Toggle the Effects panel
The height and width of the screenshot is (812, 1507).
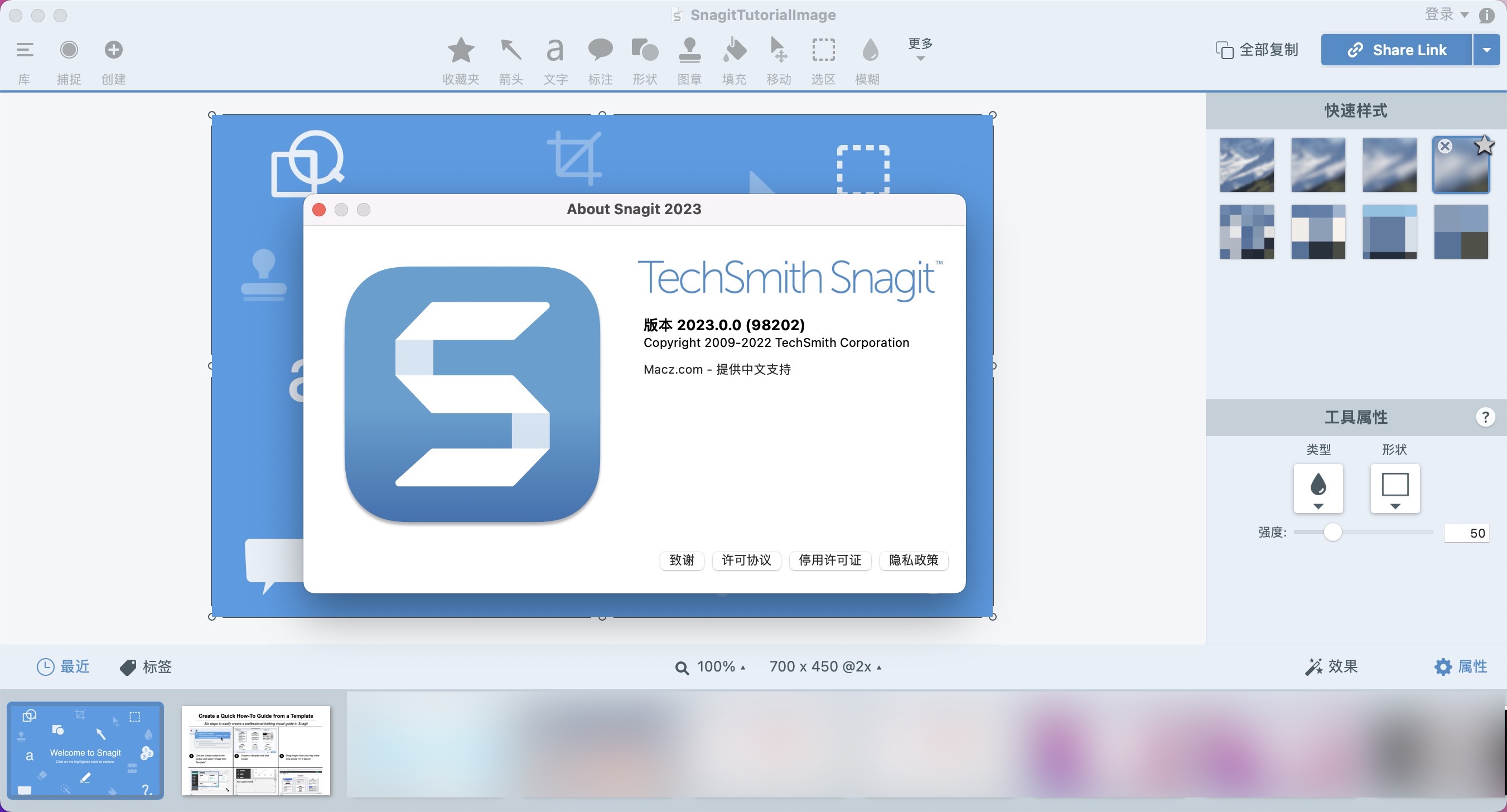coord(1331,666)
